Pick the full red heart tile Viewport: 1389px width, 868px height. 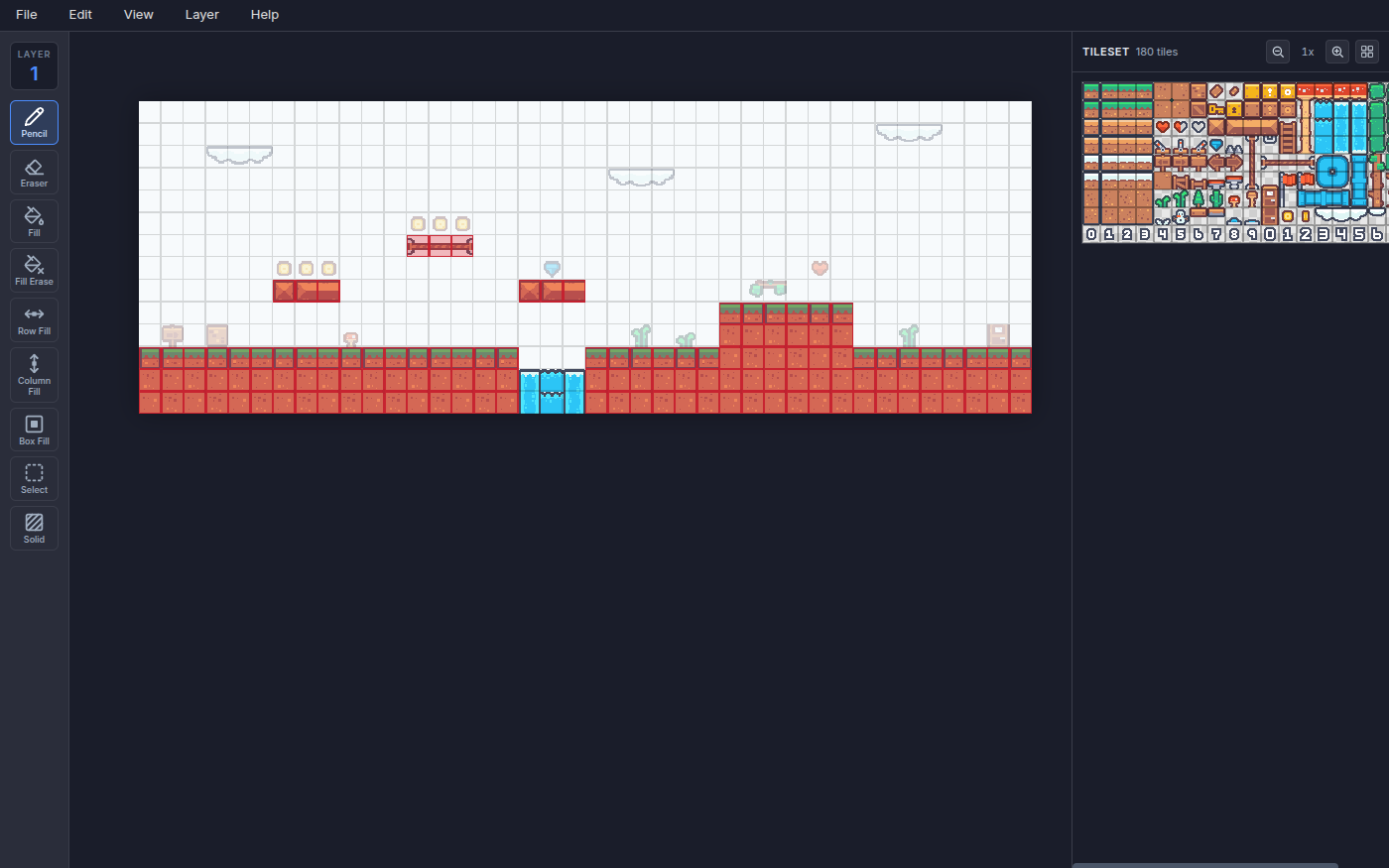pos(1163,127)
